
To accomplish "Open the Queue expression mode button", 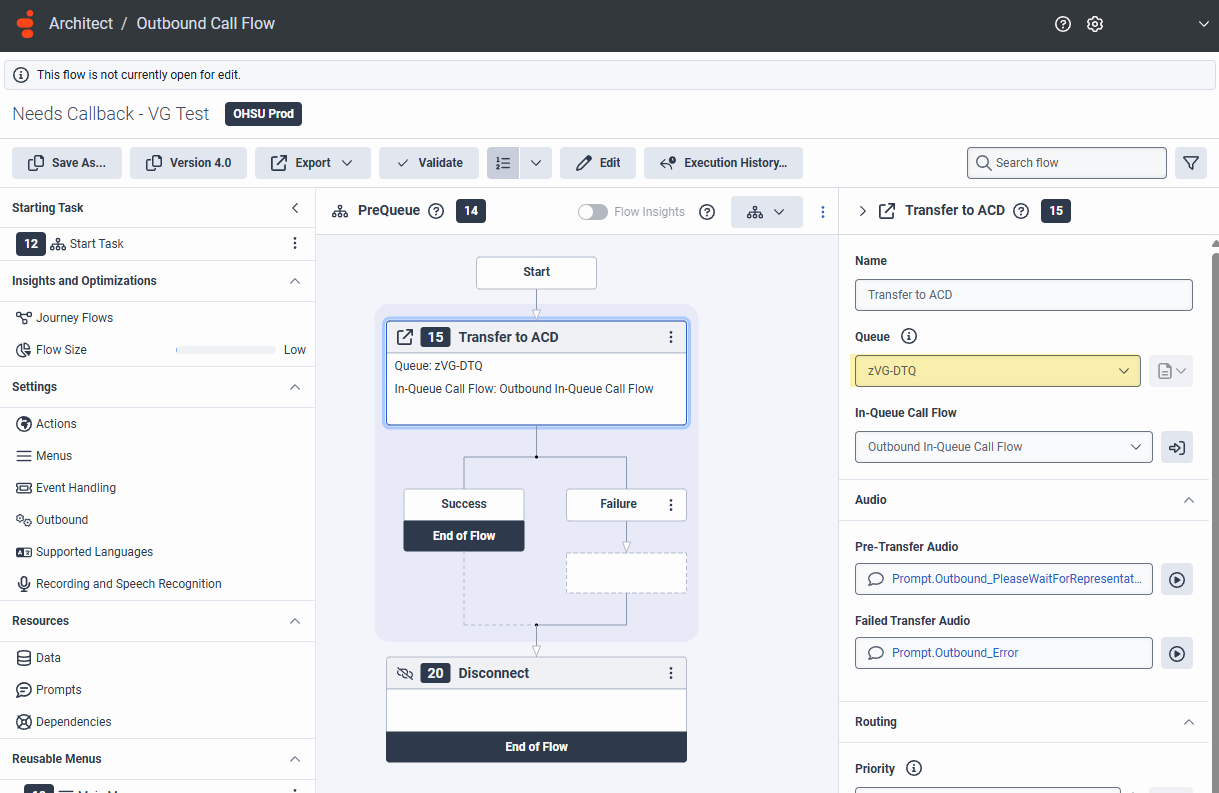I will pos(1171,371).
